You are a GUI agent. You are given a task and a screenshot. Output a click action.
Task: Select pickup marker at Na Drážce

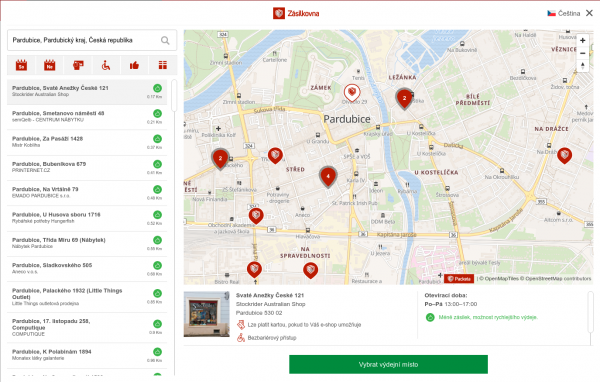(x=564, y=155)
